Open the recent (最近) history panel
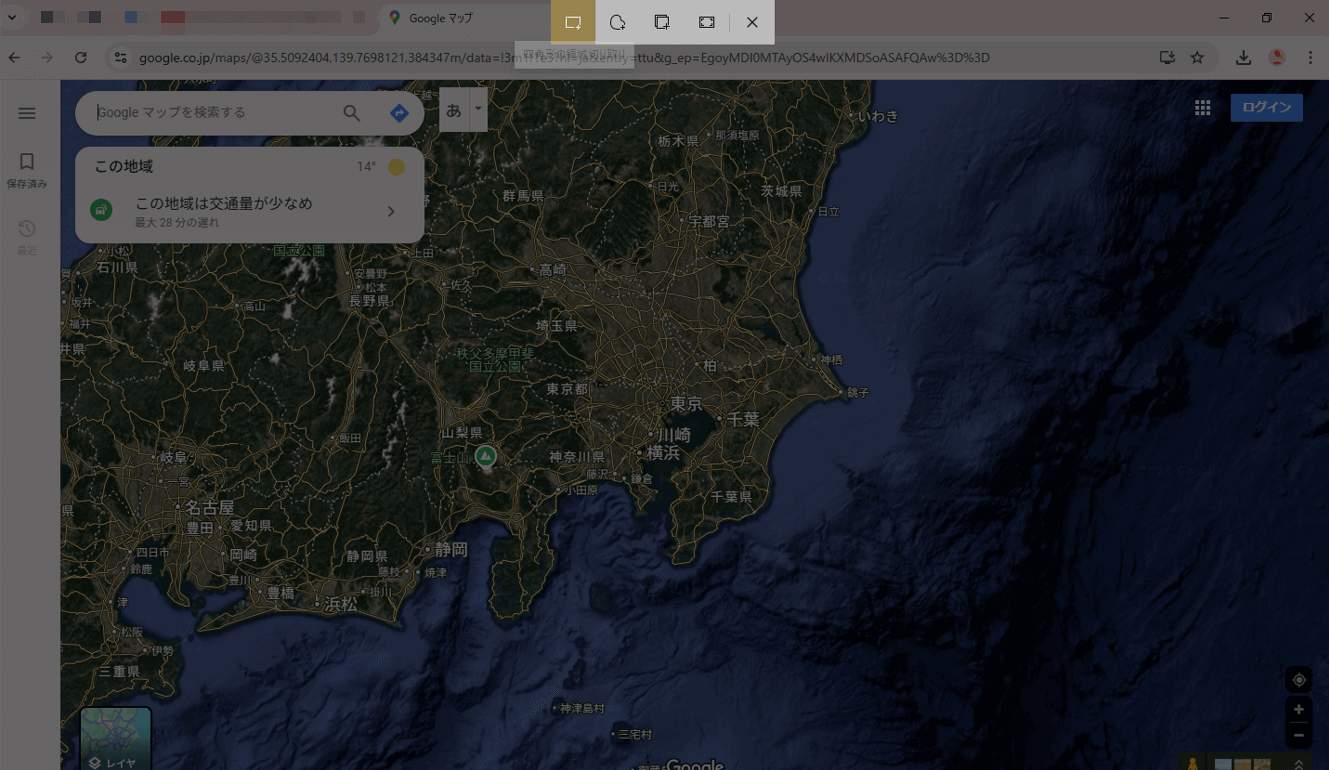The height and width of the screenshot is (770, 1329). (x=27, y=237)
